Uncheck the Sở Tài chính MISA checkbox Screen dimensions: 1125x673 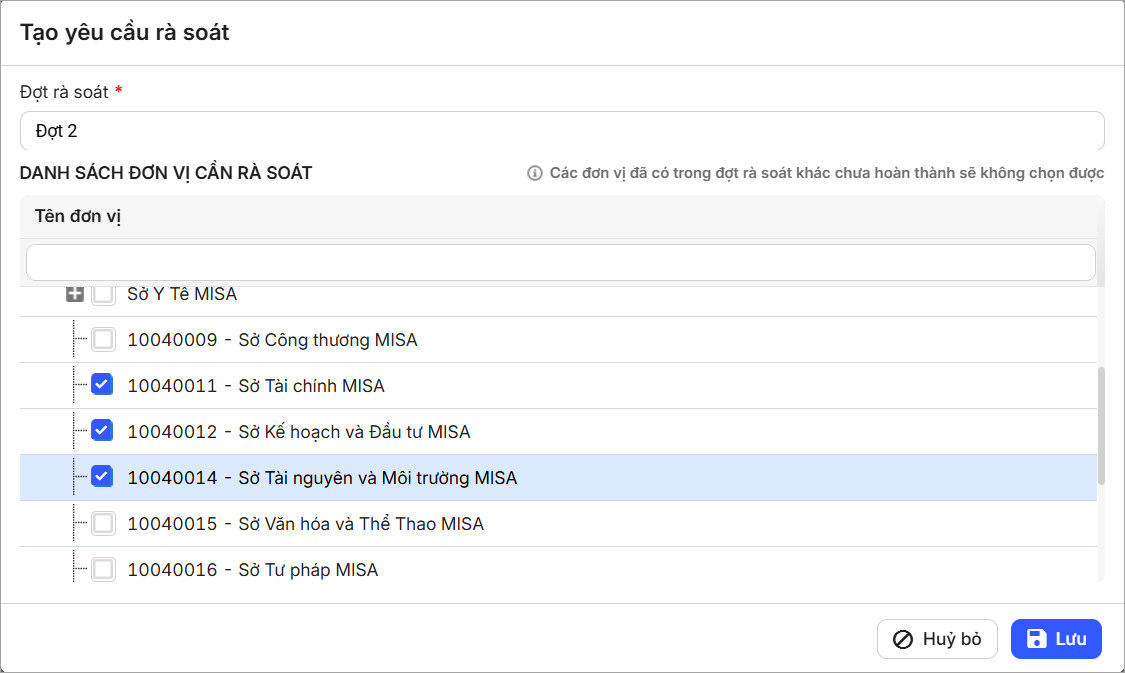[102, 385]
